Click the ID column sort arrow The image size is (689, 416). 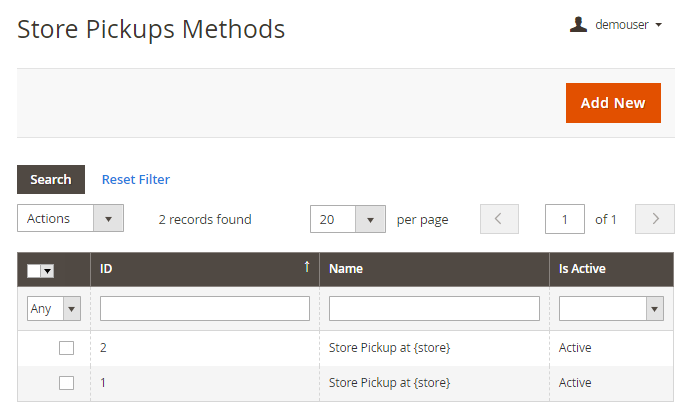pyautogui.click(x=306, y=268)
